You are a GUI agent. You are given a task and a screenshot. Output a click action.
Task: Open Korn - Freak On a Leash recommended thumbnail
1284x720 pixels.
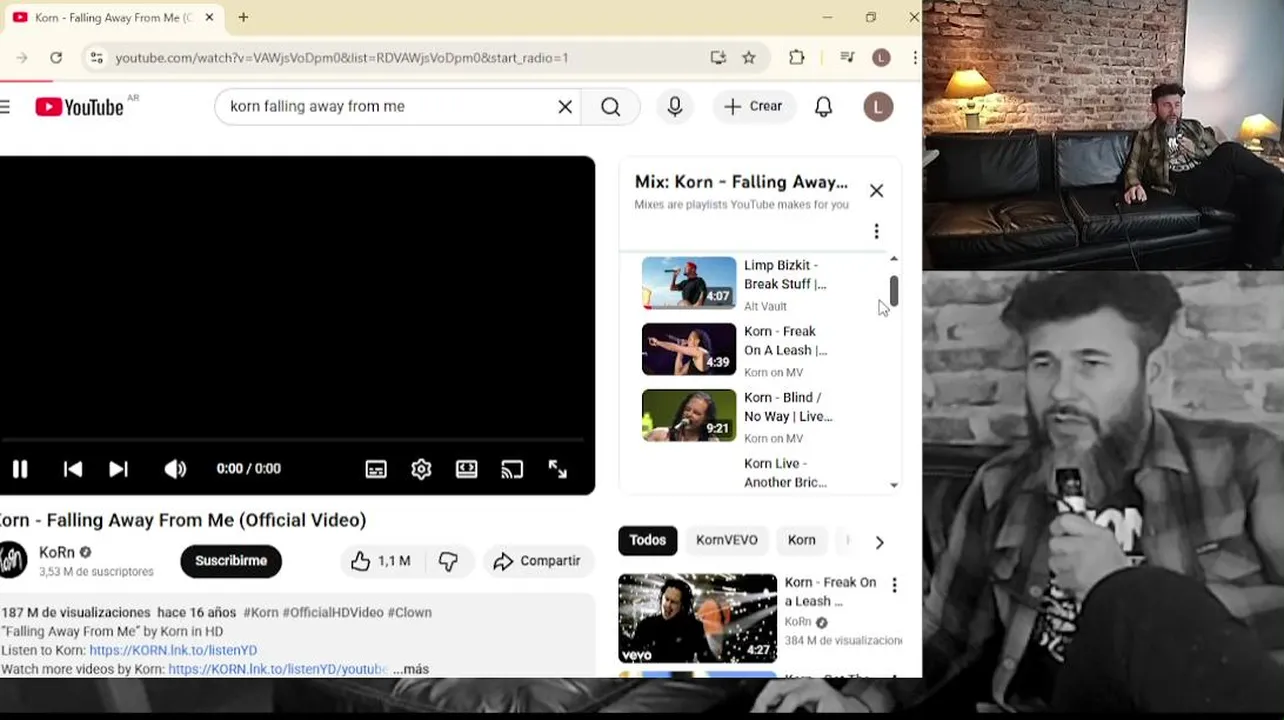pyautogui.click(x=697, y=618)
